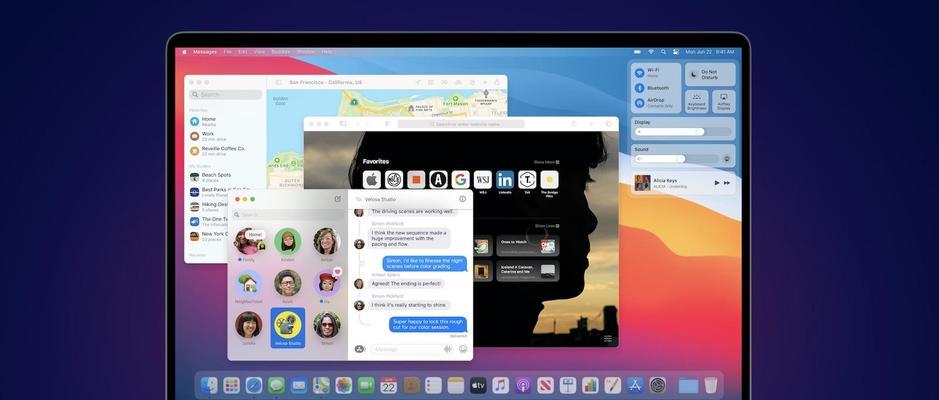Image resolution: width=939 pixels, height=400 pixels.
Task: Launch Safari from the Dock
Action: click(254, 385)
